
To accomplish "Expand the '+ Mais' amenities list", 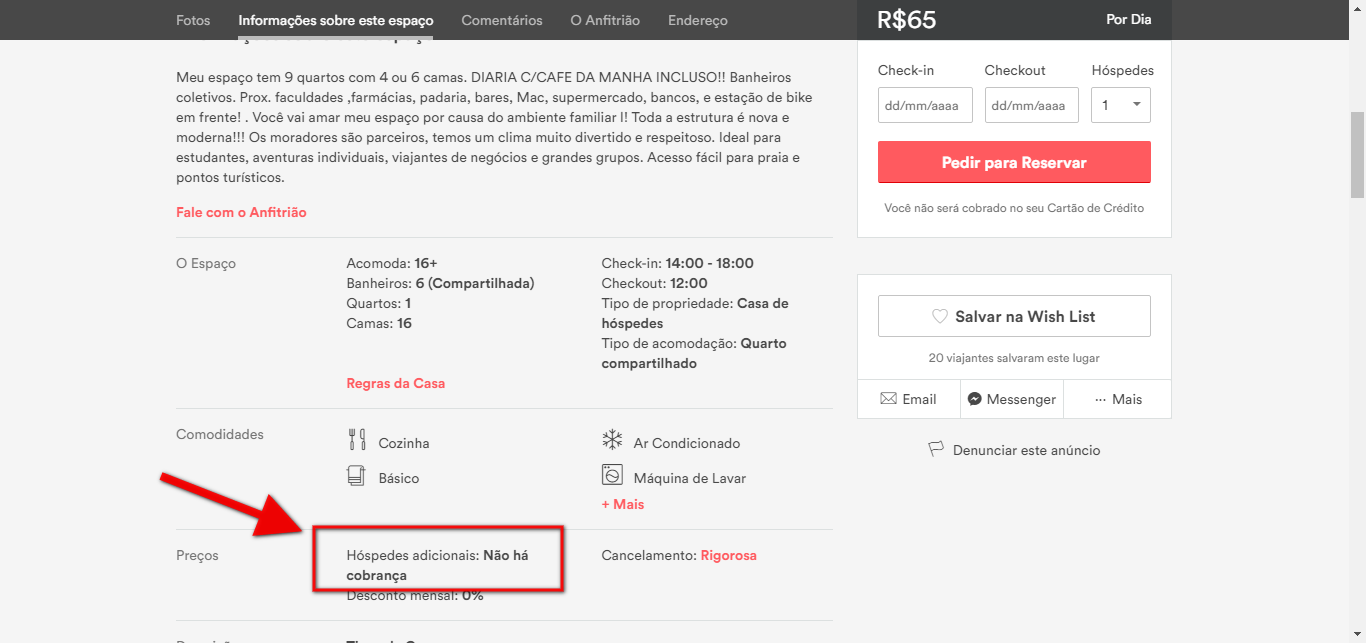I will tap(623, 504).
